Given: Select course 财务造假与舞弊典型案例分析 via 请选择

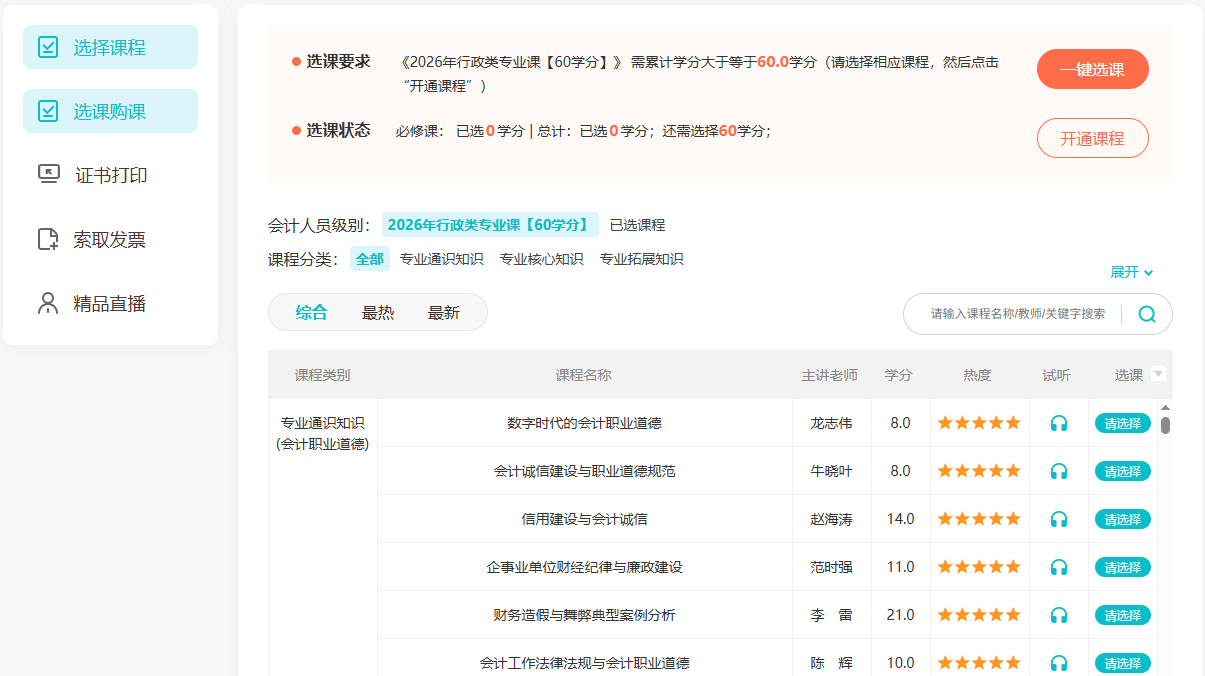Looking at the screenshot, I should click(x=1123, y=615).
